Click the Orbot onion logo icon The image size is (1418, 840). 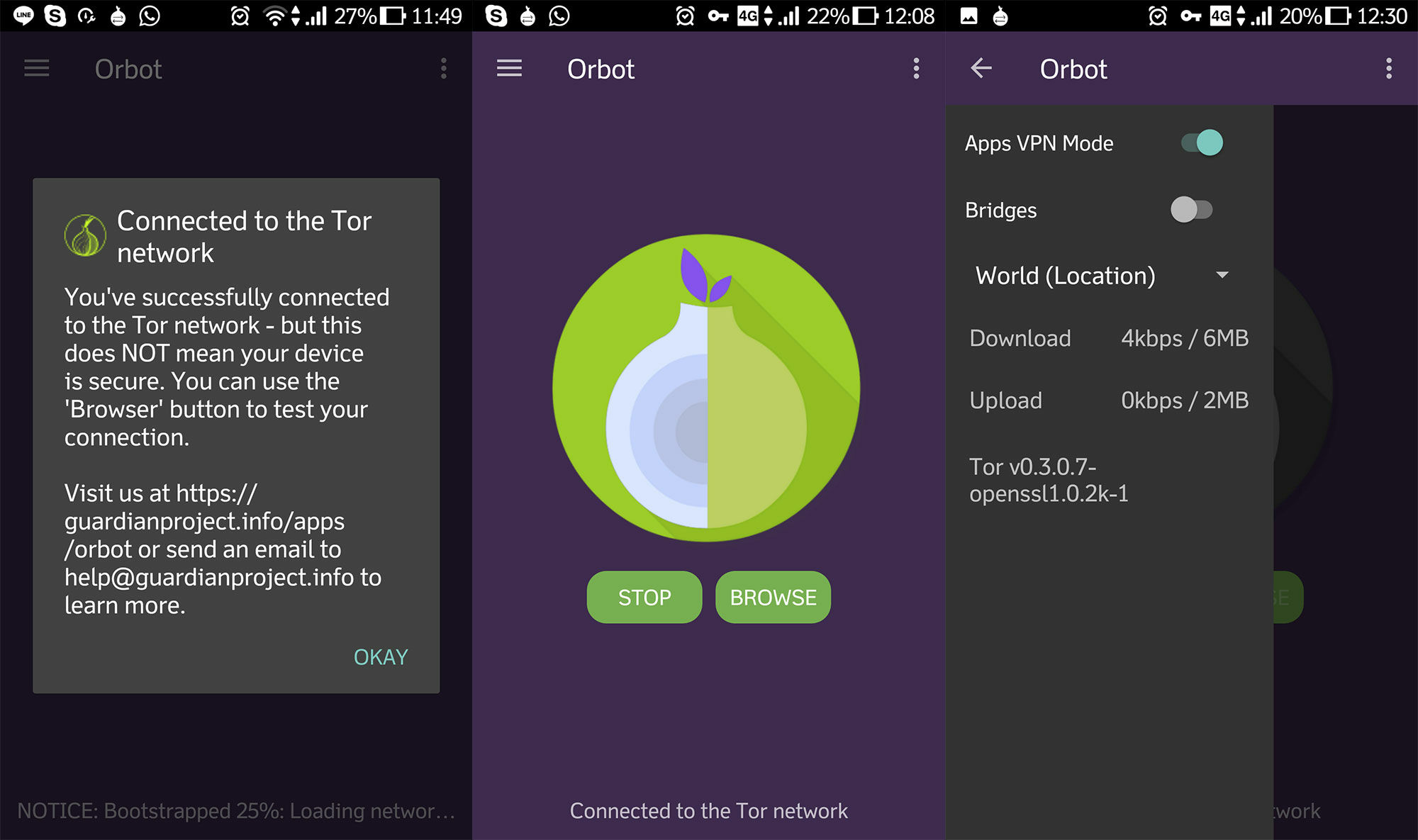click(x=707, y=400)
